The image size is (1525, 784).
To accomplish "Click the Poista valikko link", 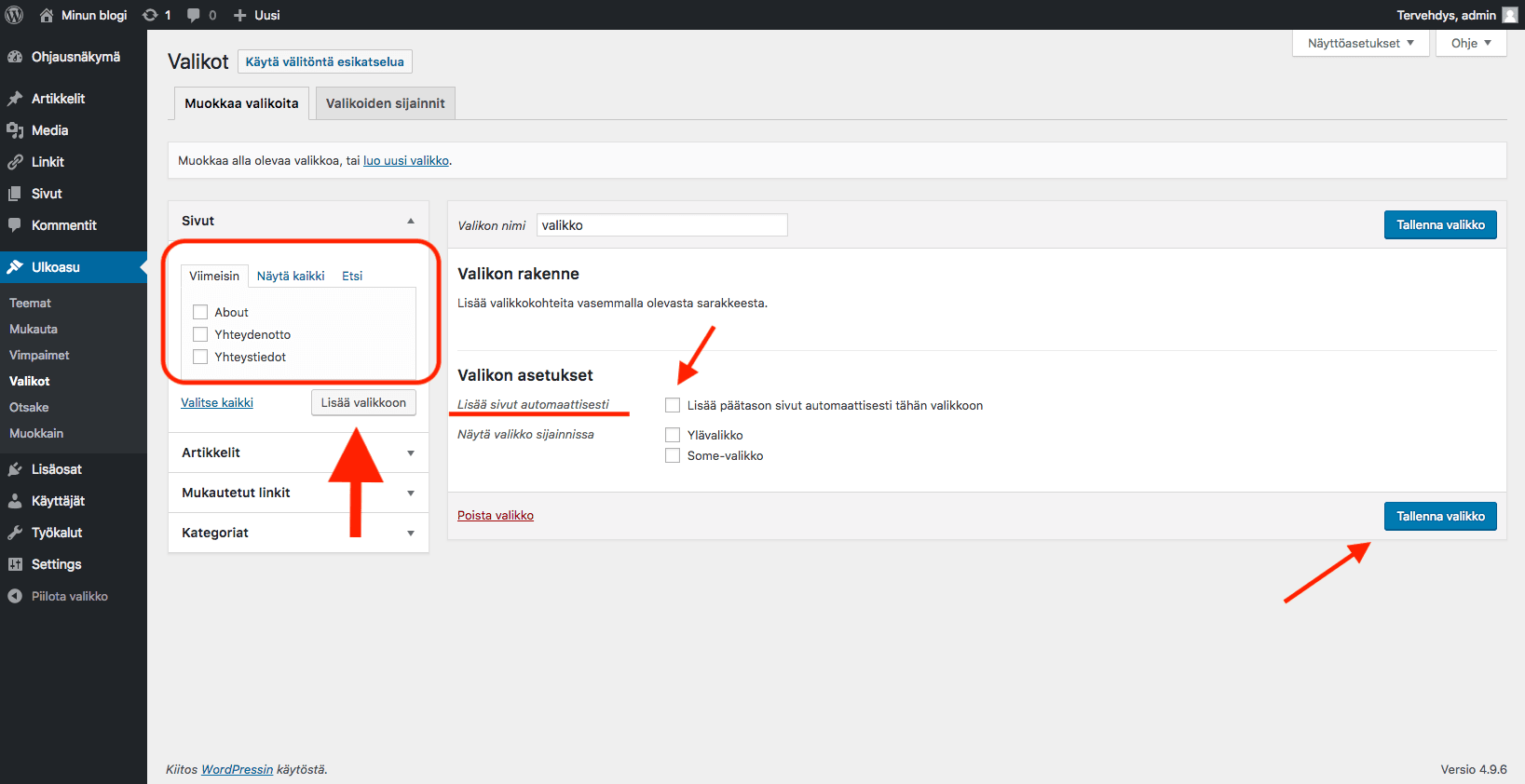I will tap(496, 515).
